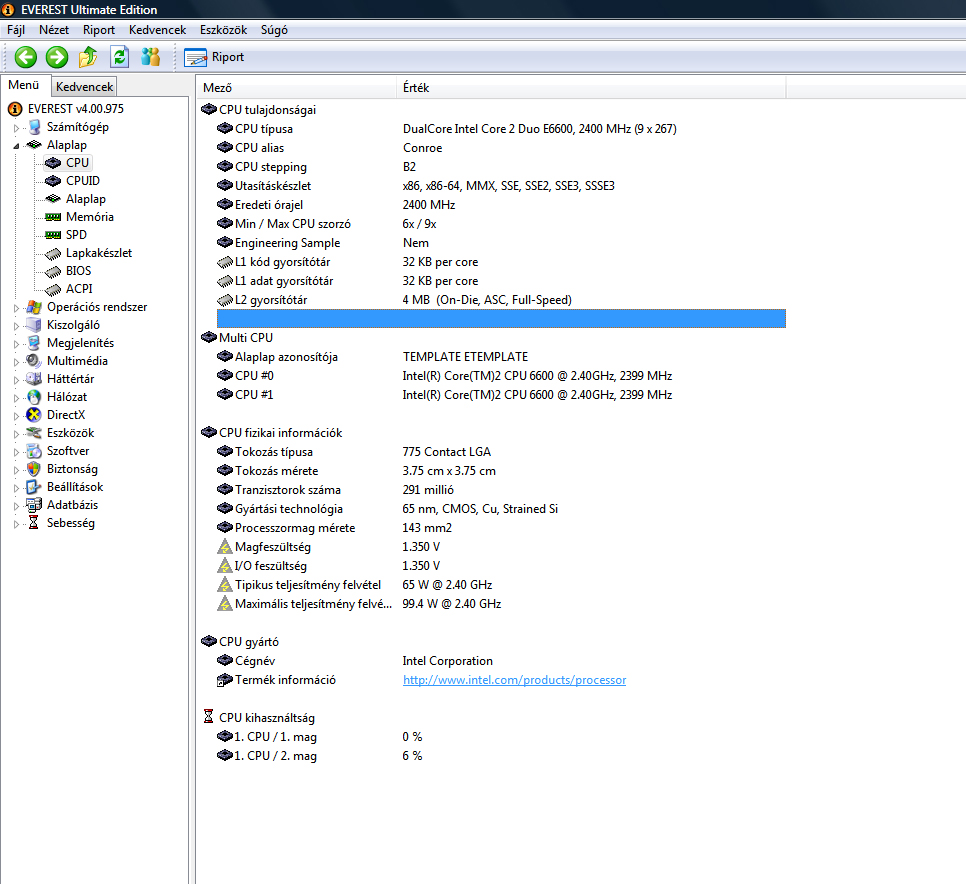Open the Fájl menu
Image resolution: width=966 pixels, height=884 pixels.
16,30
